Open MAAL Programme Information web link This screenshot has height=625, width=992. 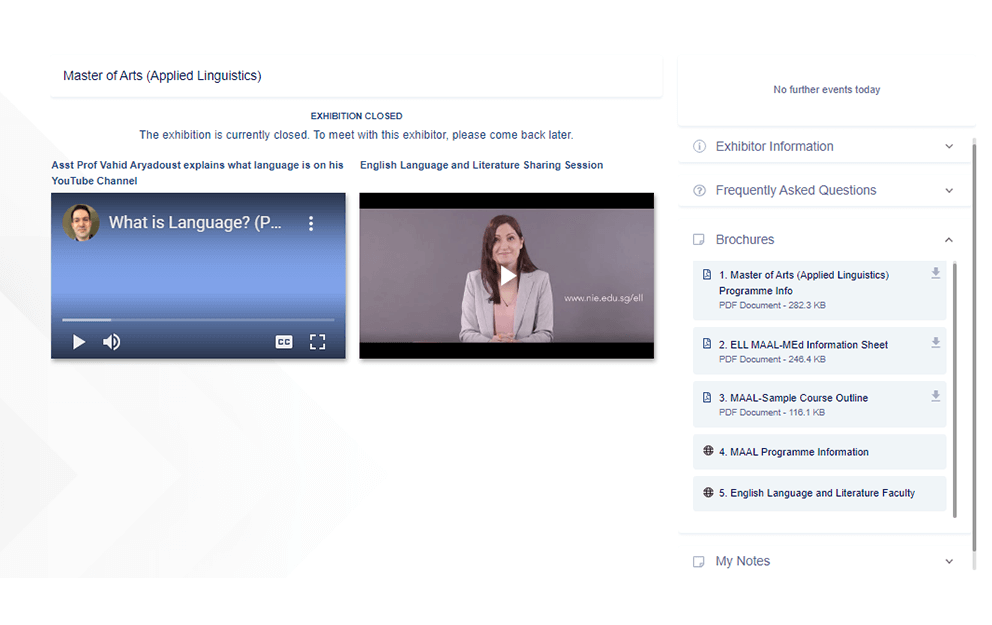(x=819, y=452)
